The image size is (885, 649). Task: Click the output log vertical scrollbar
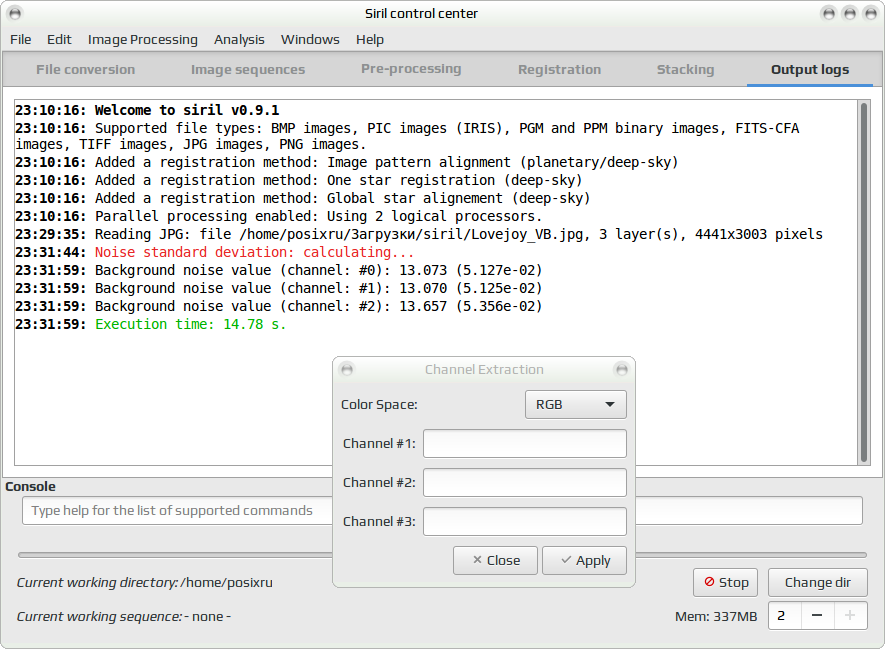click(864, 282)
